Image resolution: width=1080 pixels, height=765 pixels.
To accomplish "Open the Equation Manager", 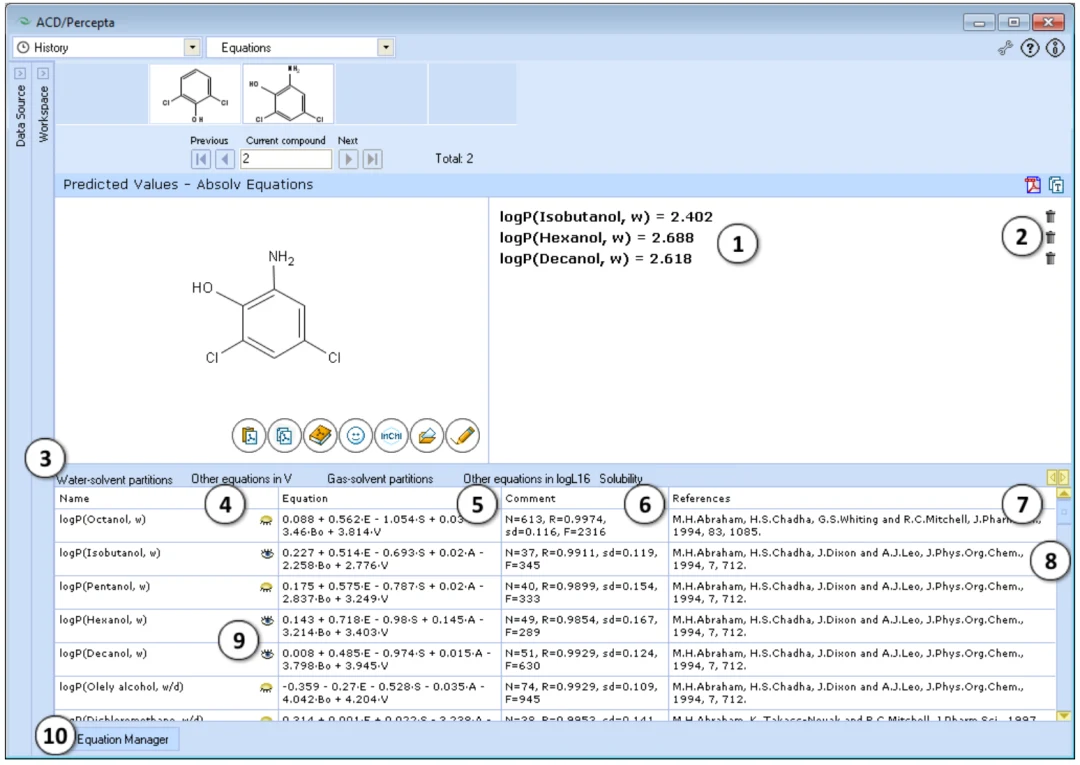I will 123,740.
